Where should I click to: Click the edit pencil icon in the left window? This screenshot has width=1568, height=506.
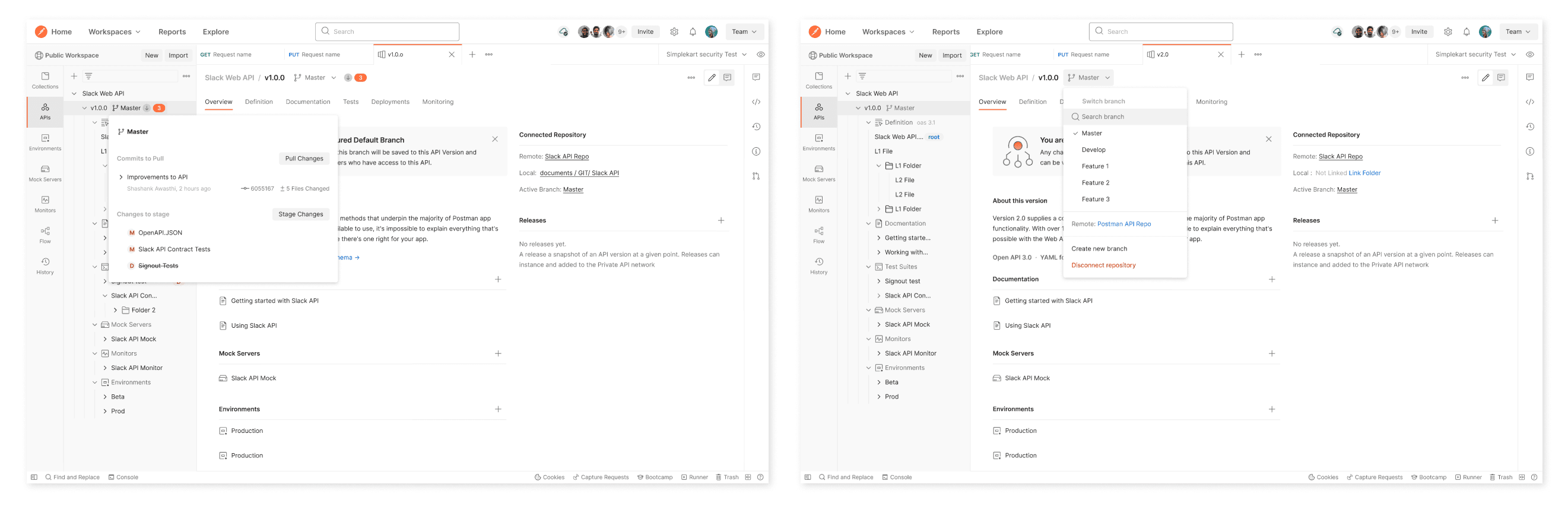712,77
